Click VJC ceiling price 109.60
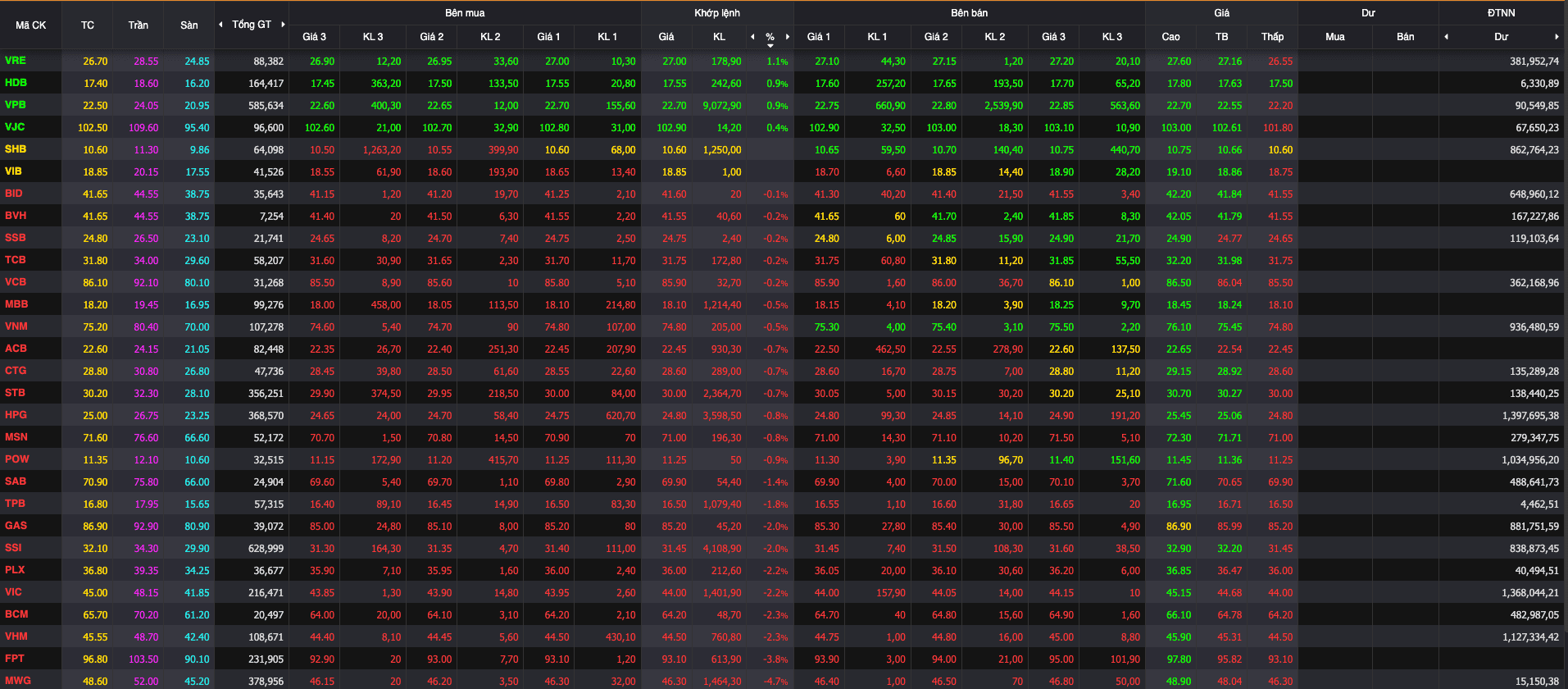1568x689 pixels. (143, 128)
